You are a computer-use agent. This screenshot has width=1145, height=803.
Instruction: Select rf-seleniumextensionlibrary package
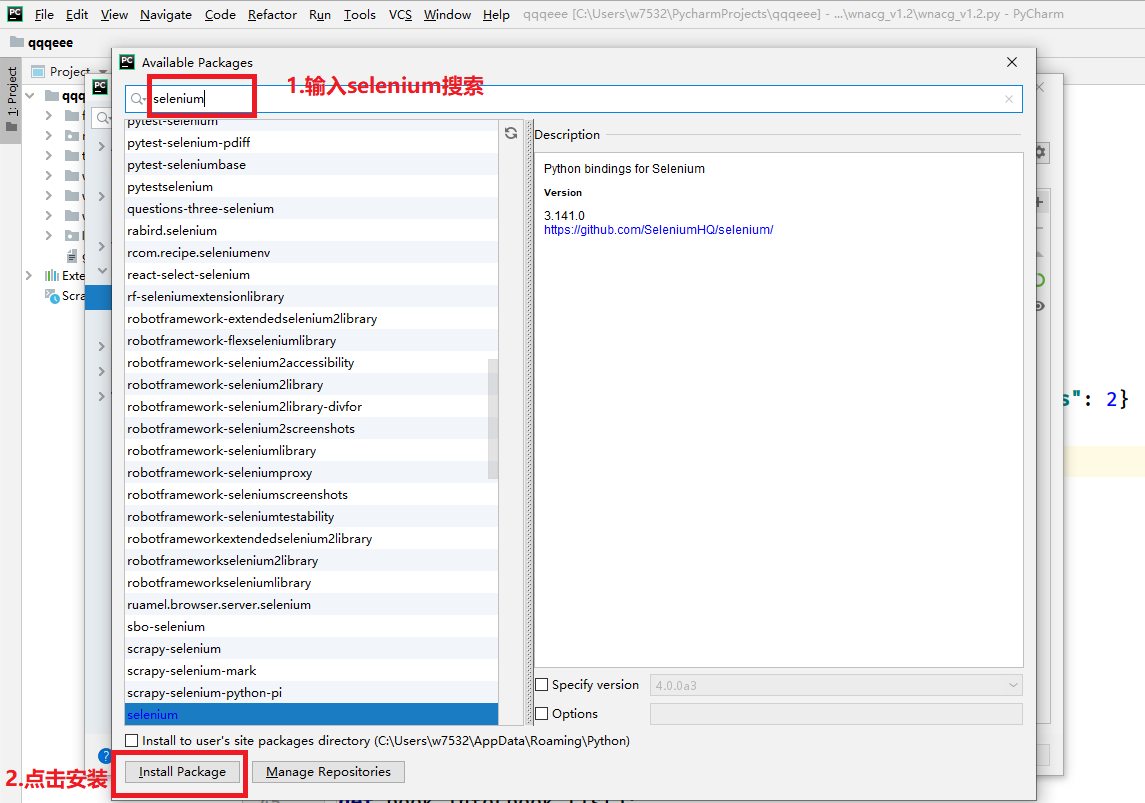coord(311,296)
